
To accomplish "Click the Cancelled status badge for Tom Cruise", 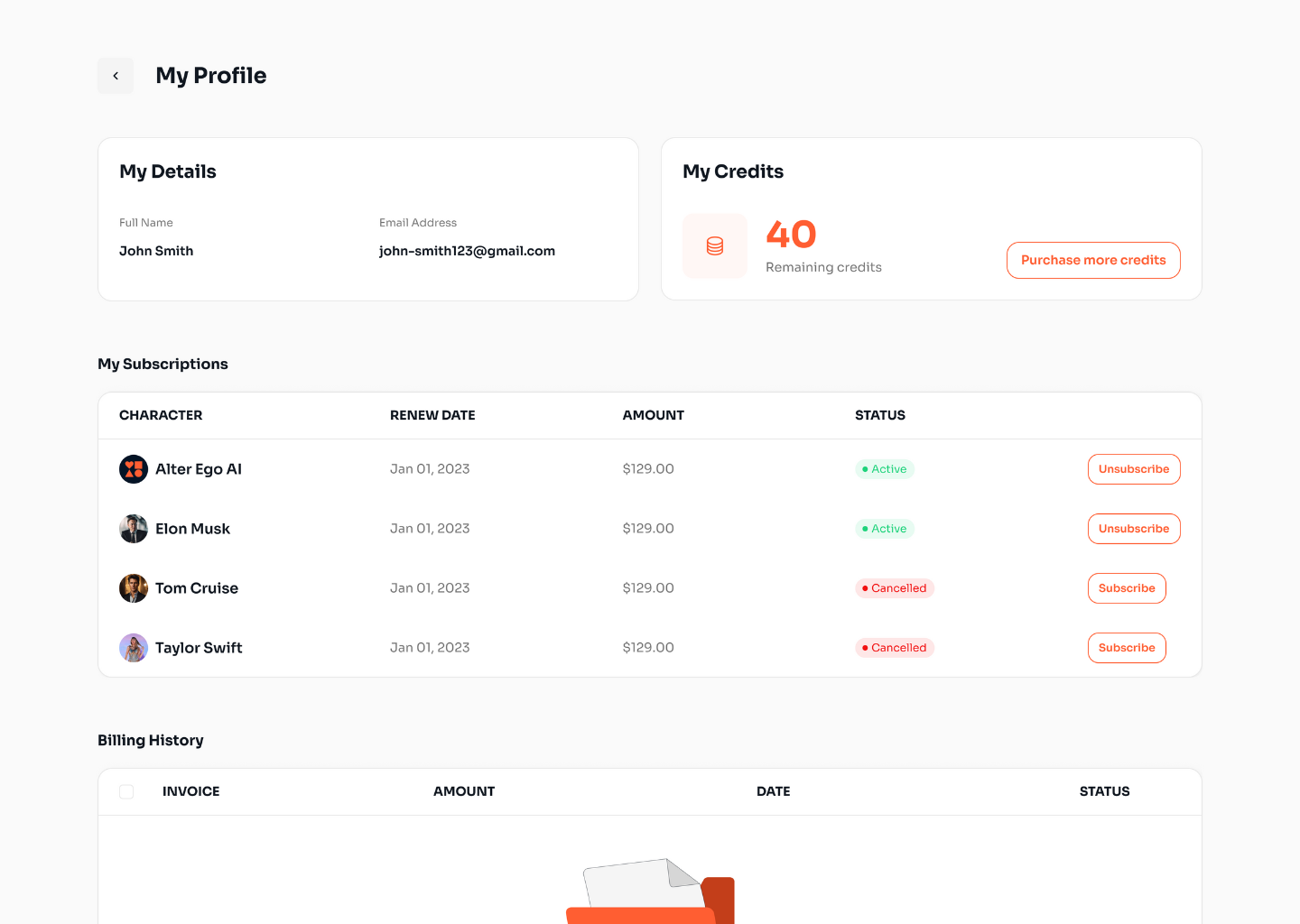I will point(894,588).
